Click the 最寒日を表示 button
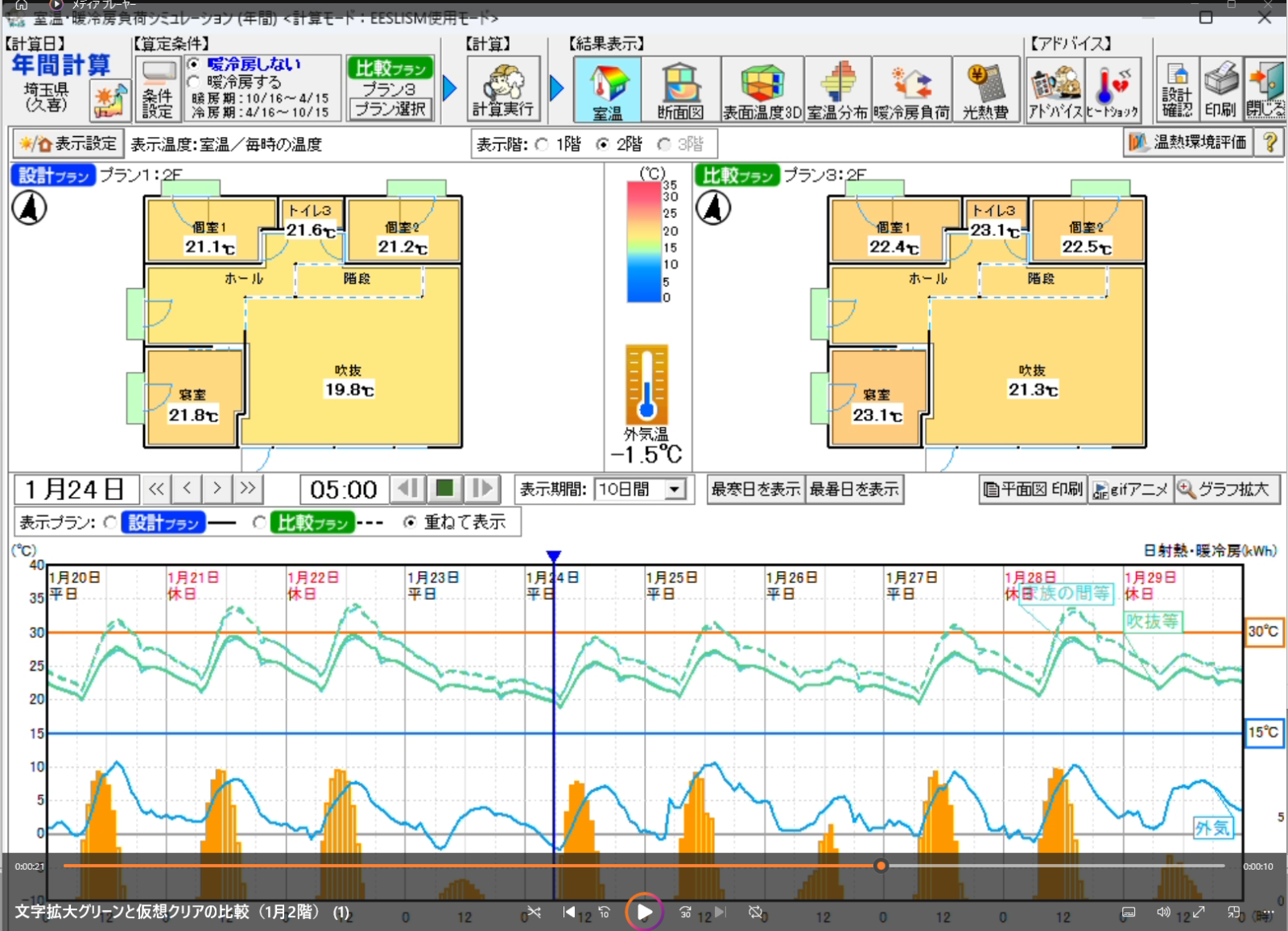 (x=755, y=490)
